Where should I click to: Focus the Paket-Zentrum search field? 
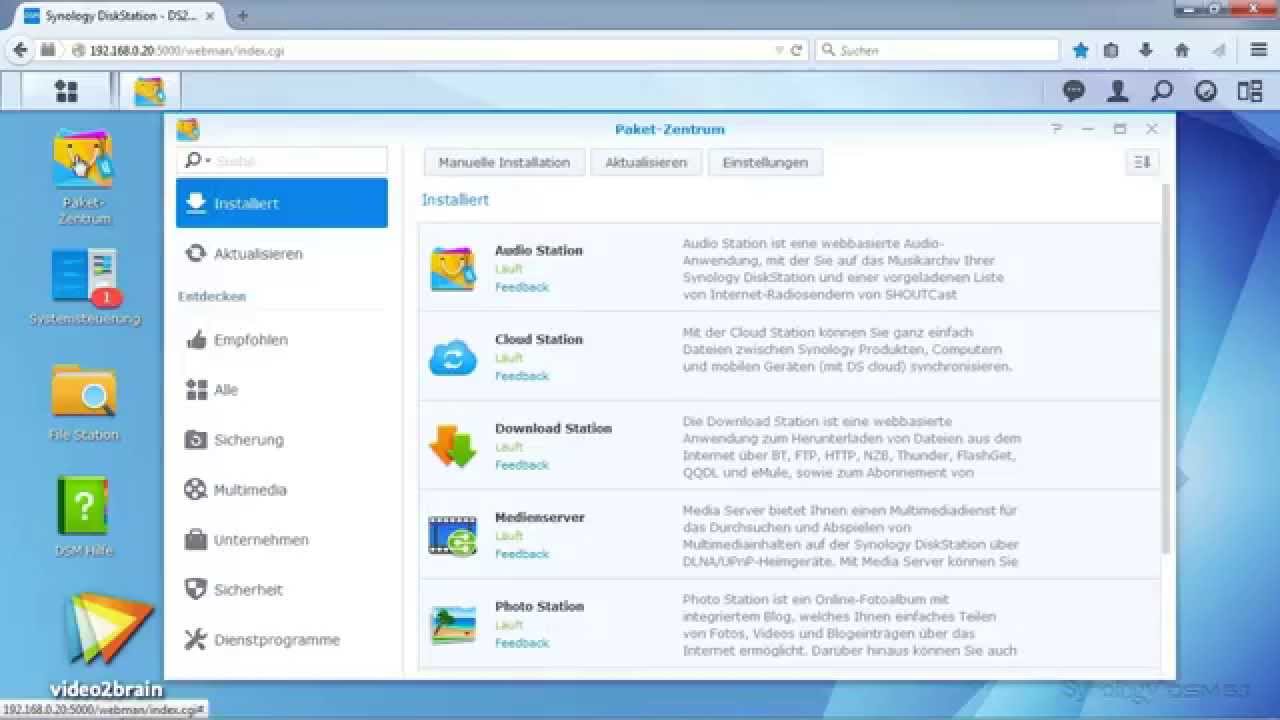[x=282, y=160]
